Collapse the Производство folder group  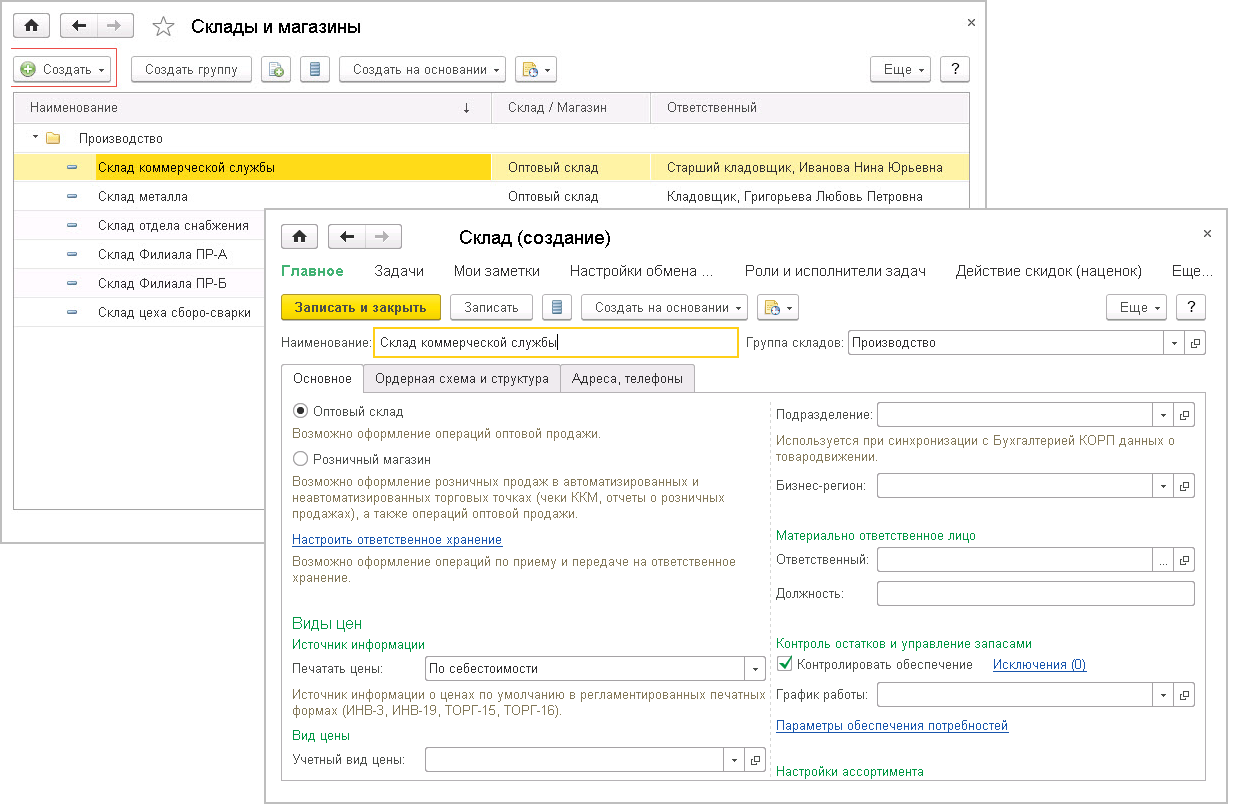tap(35, 138)
